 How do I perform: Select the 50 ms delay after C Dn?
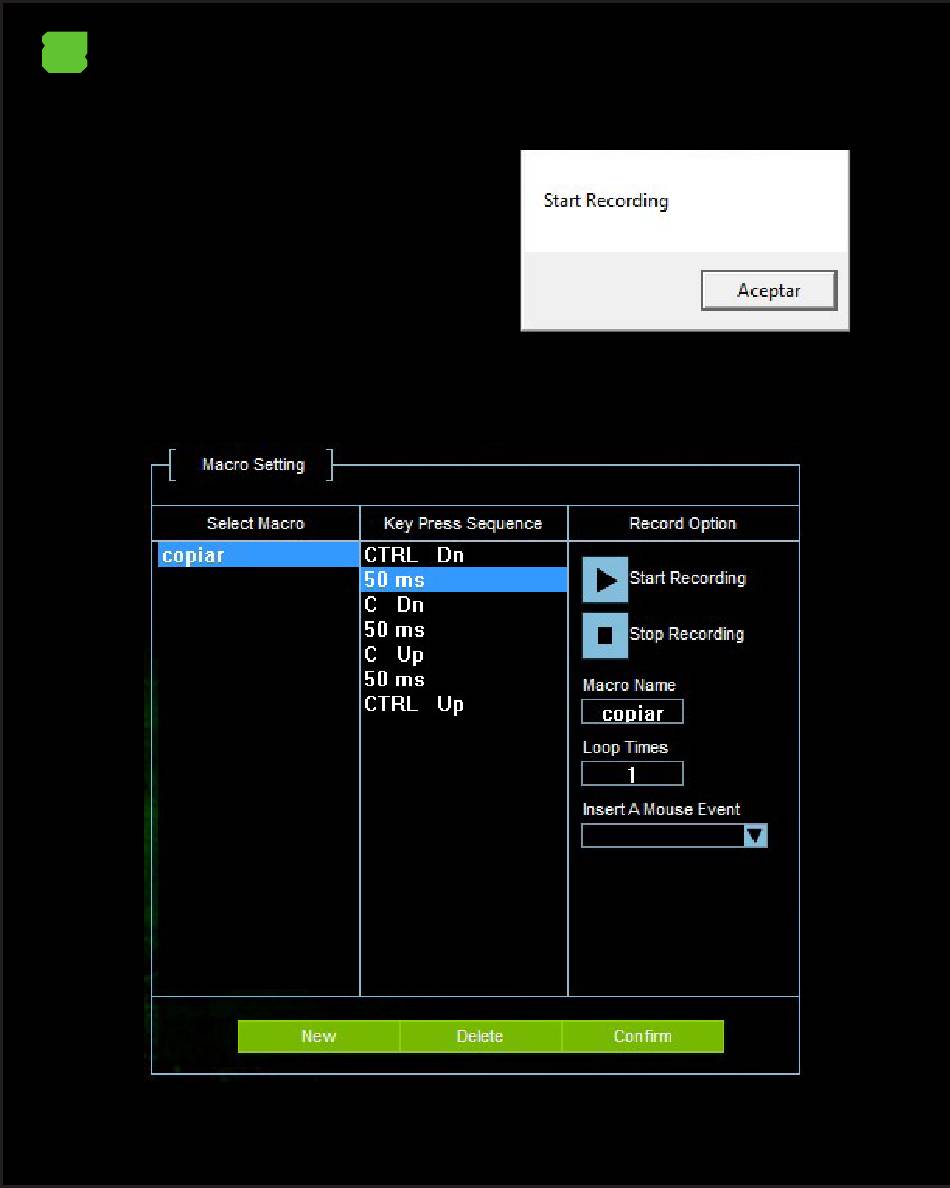point(394,630)
